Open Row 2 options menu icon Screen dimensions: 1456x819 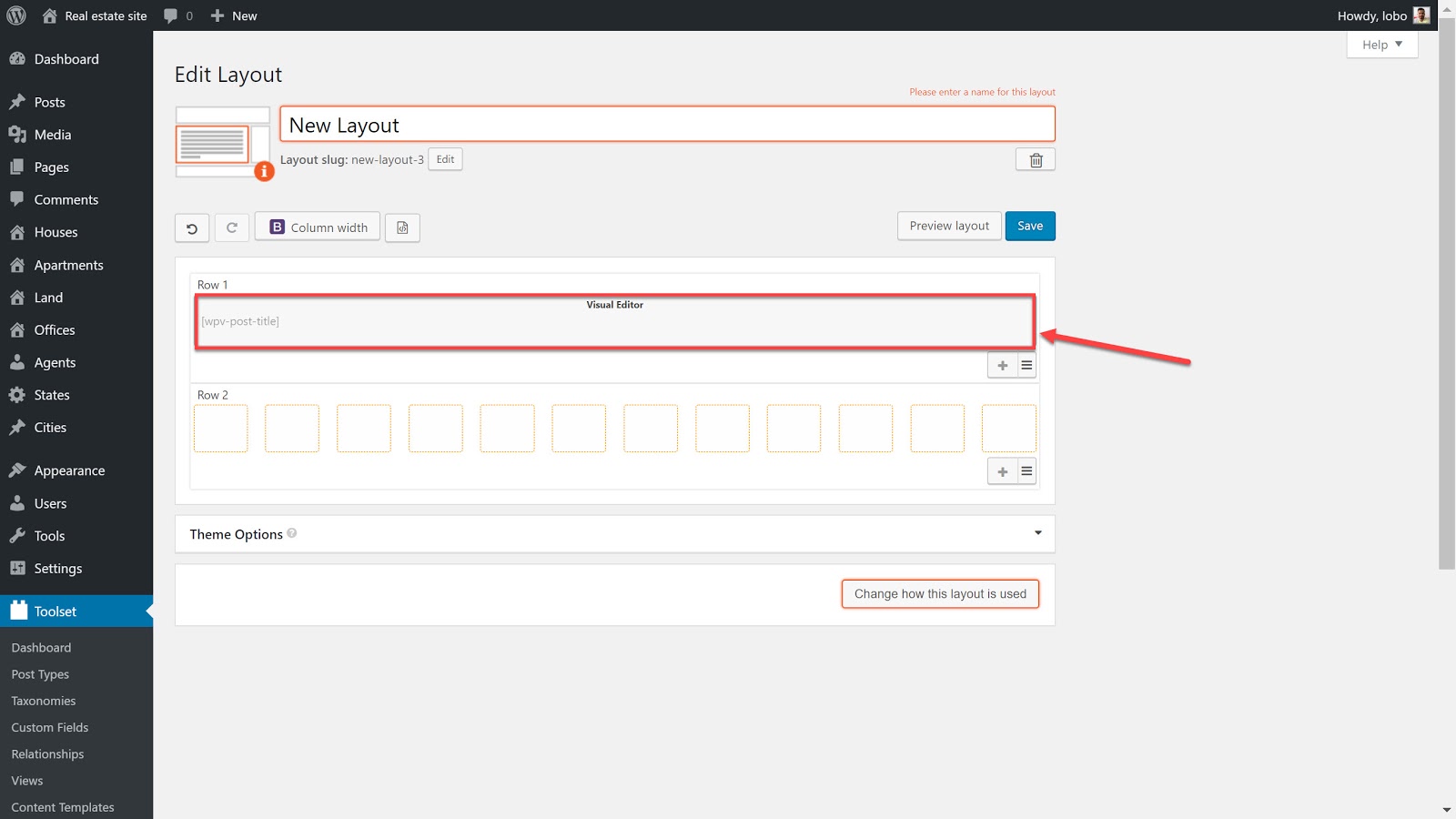1026,471
